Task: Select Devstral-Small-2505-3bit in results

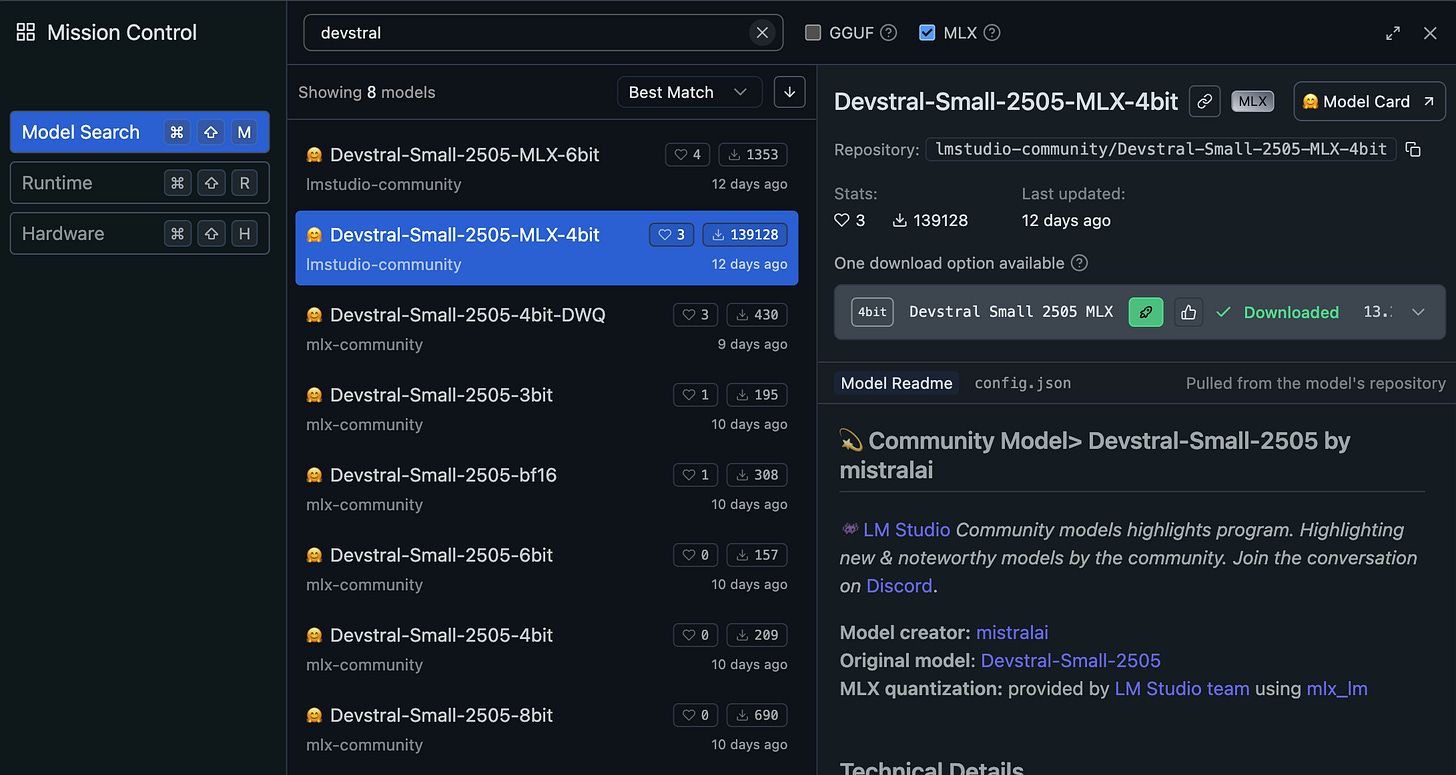Action: (x=547, y=408)
